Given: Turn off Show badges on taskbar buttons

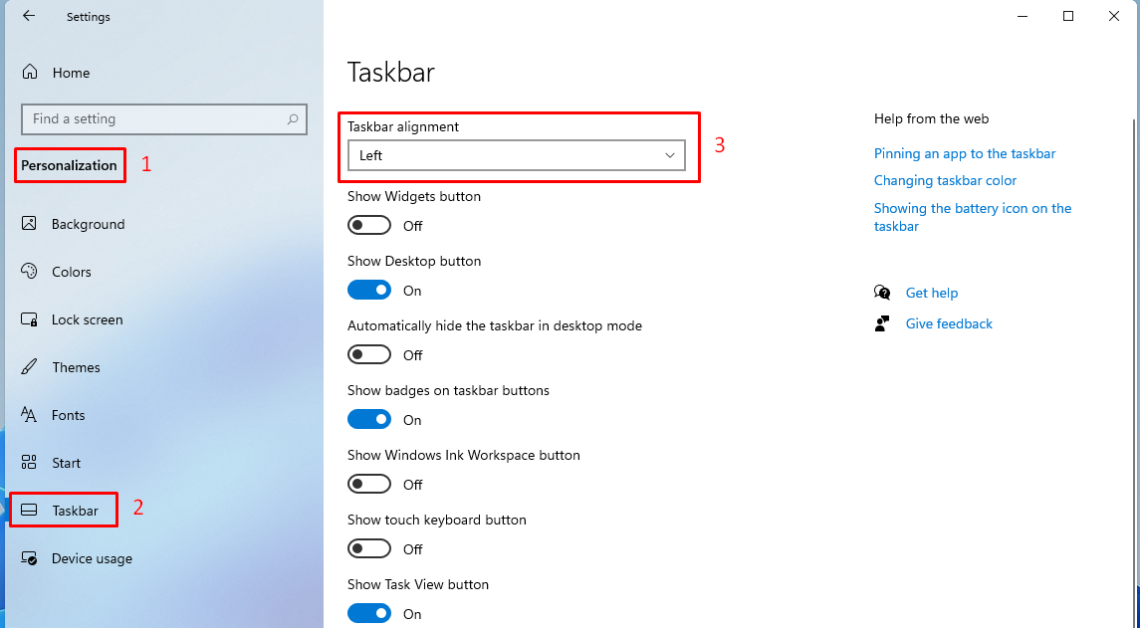Looking at the screenshot, I should (369, 419).
